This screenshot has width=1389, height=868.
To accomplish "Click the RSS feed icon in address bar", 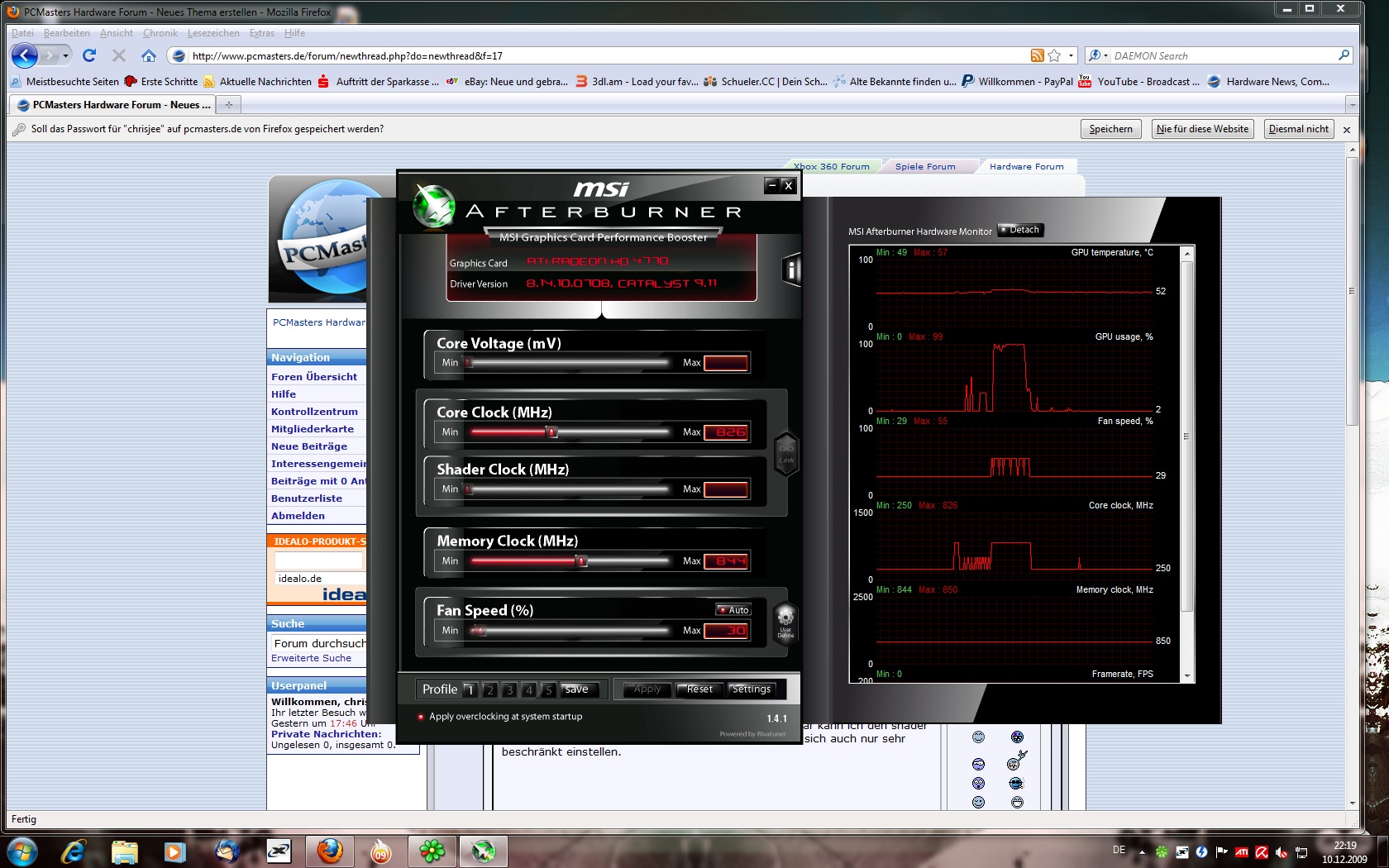I will tap(1038, 55).
